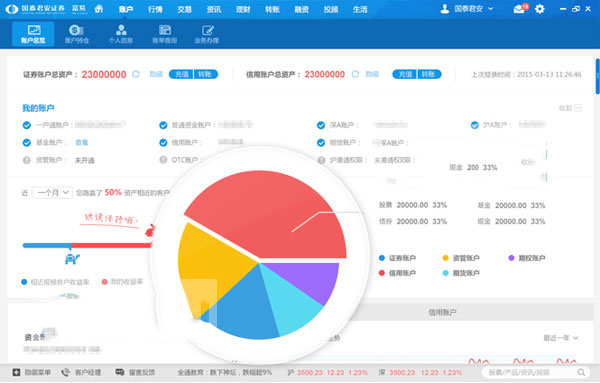This screenshot has height=383, width=600.
Task: Click the 资管账户 not-opened info icon
Action: click(x=26, y=160)
